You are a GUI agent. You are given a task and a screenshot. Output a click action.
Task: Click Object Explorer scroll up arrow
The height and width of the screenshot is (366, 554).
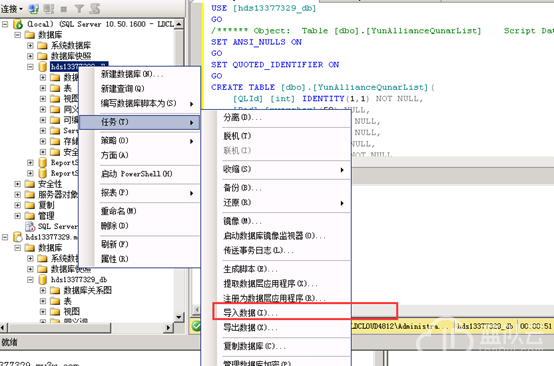tap(179, 24)
